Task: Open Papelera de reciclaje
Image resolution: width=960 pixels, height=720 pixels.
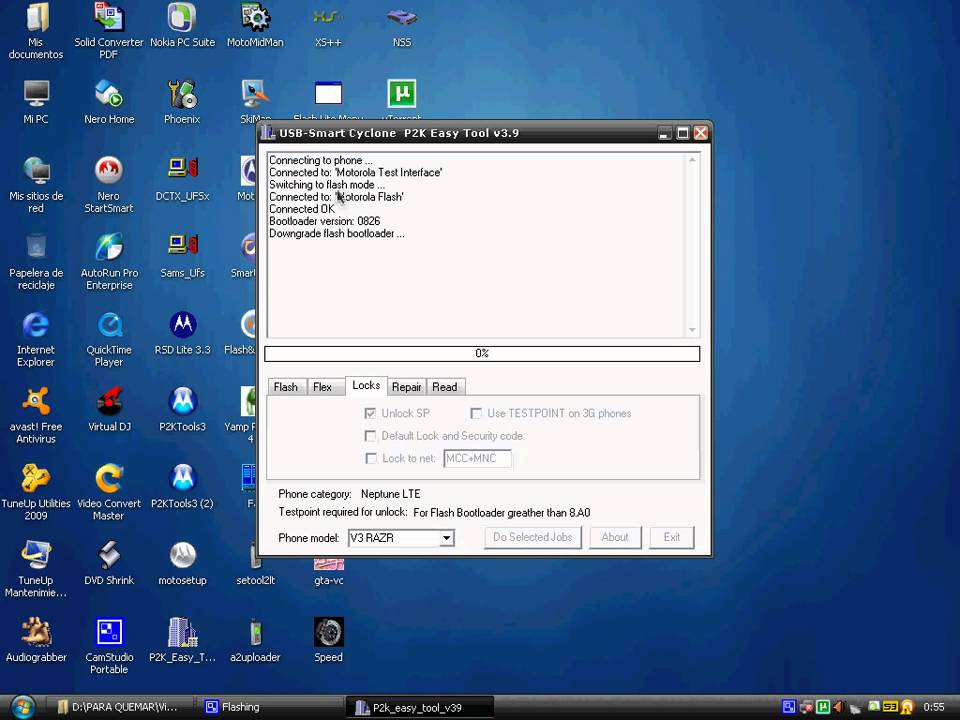Action: tap(36, 261)
